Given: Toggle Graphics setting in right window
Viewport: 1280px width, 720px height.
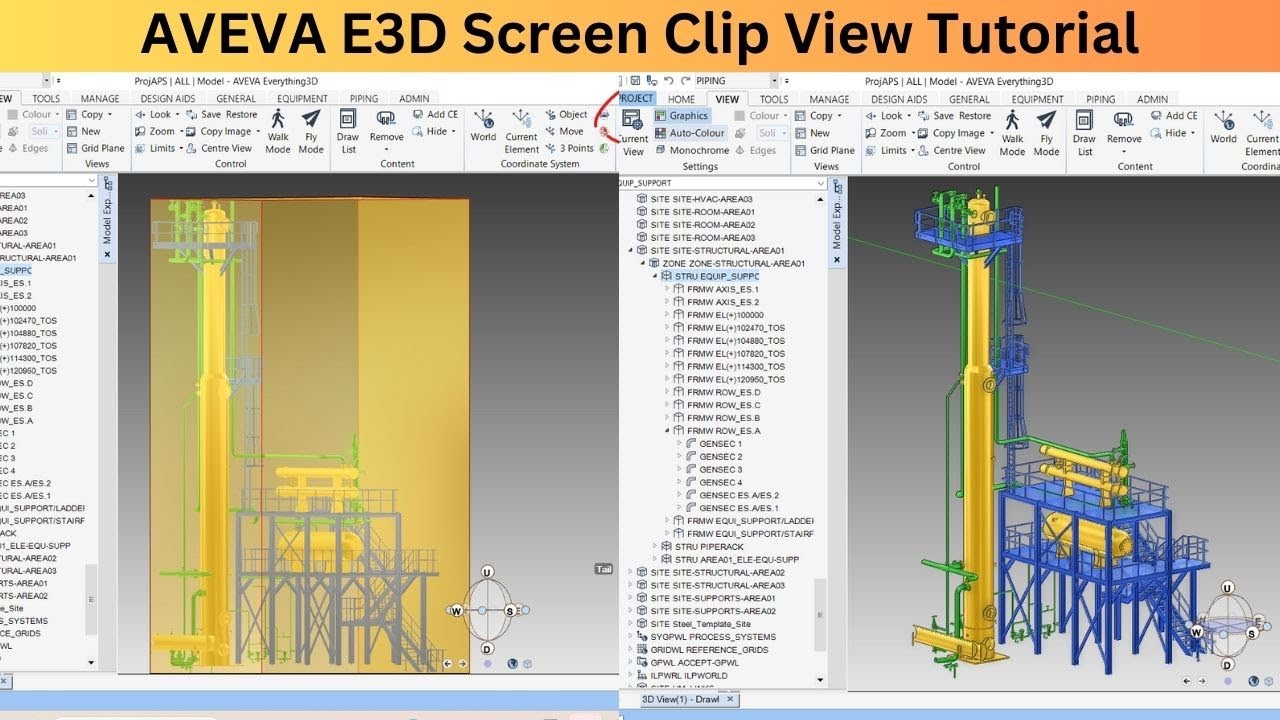Looking at the screenshot, I should pos(681,116).
